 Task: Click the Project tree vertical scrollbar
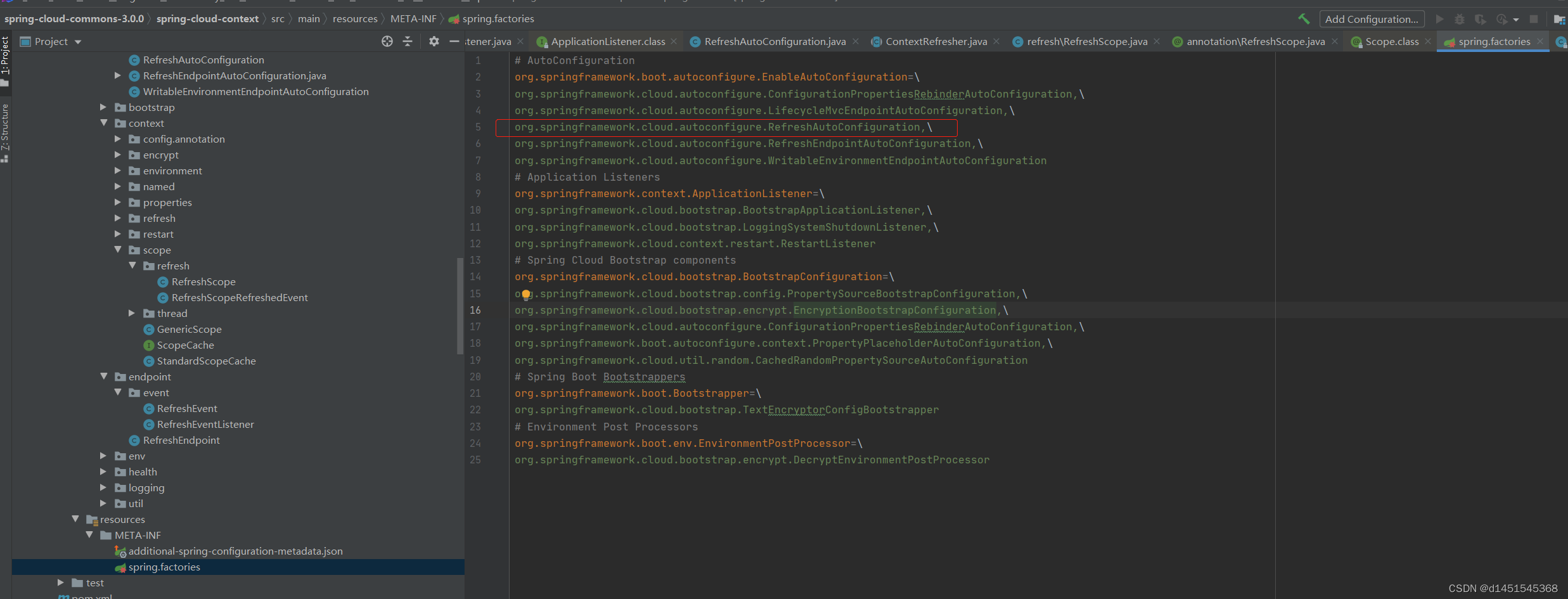click(460, 306)
